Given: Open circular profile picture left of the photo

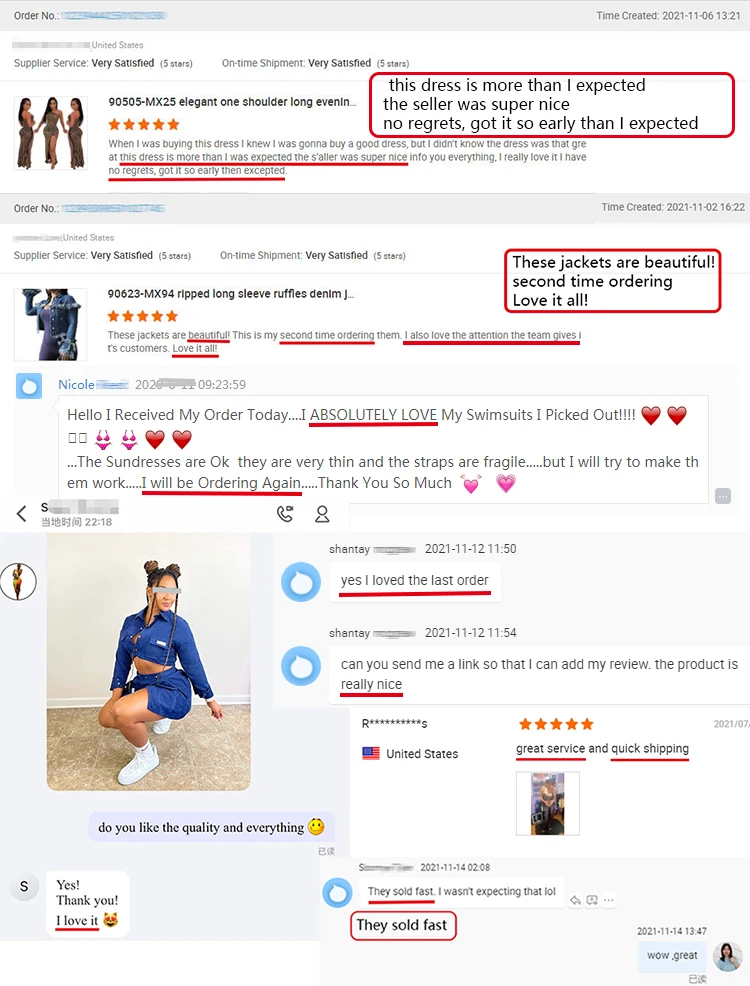Looking at the screenshot, I should pos(18,582).
